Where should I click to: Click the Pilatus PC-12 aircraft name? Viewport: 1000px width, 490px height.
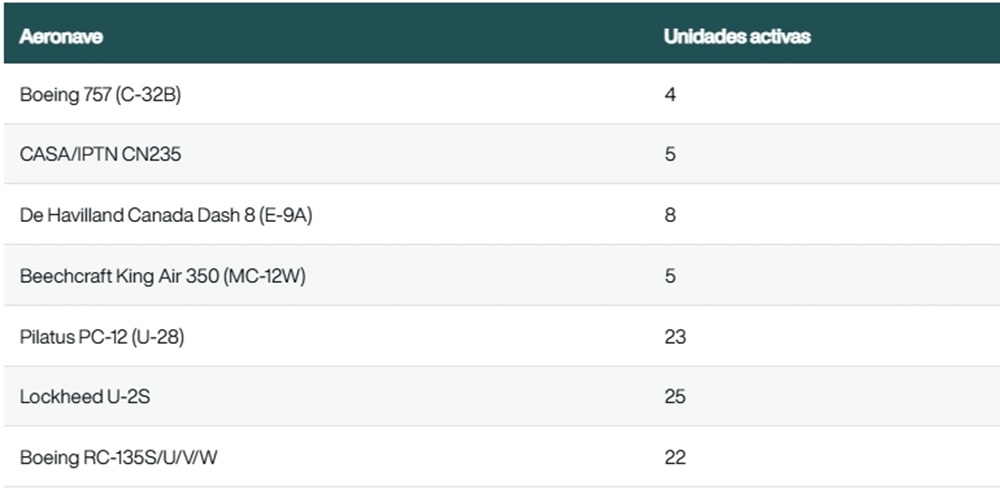75,337
